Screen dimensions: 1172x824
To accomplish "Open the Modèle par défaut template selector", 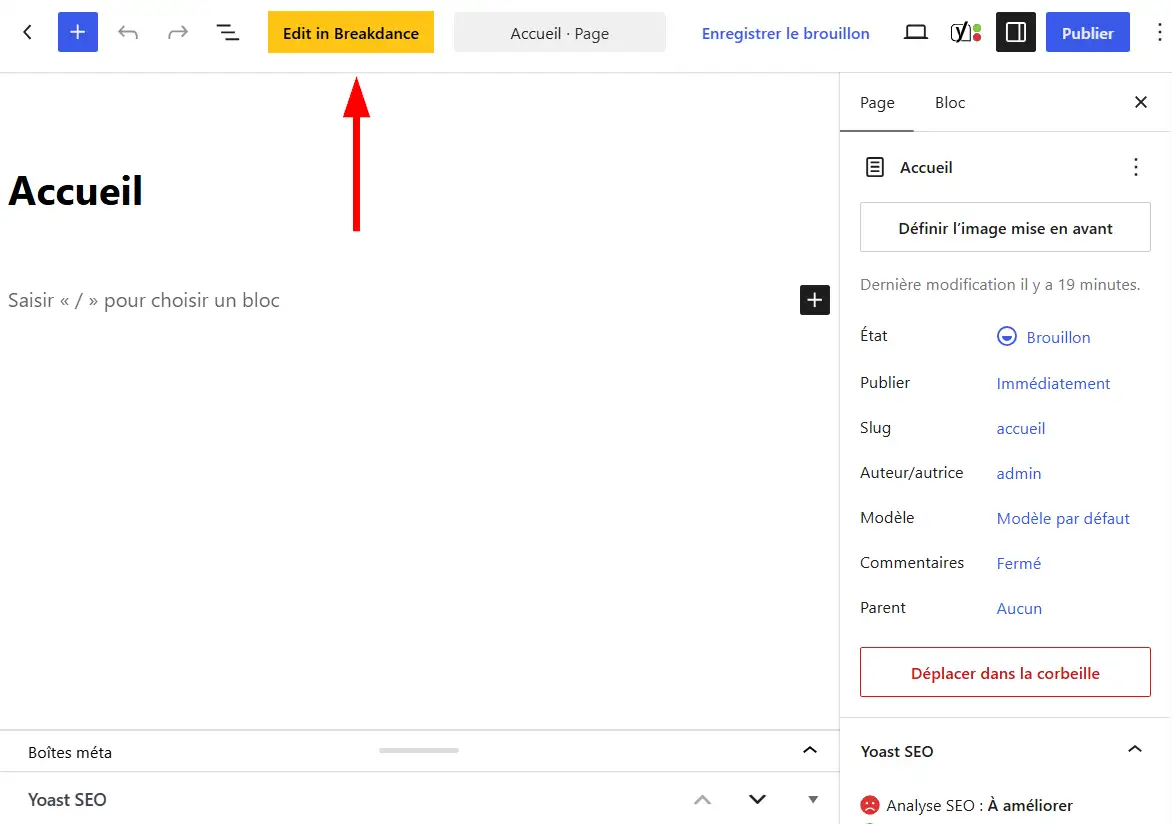I will [x=1063, y=518].
